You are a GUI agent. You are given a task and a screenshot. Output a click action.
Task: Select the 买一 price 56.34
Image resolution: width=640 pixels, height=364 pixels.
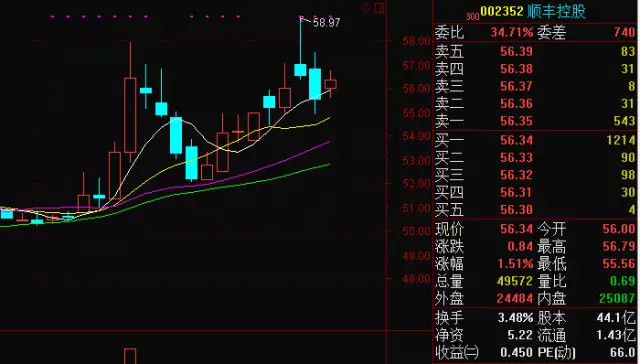[x=516, y=140]
